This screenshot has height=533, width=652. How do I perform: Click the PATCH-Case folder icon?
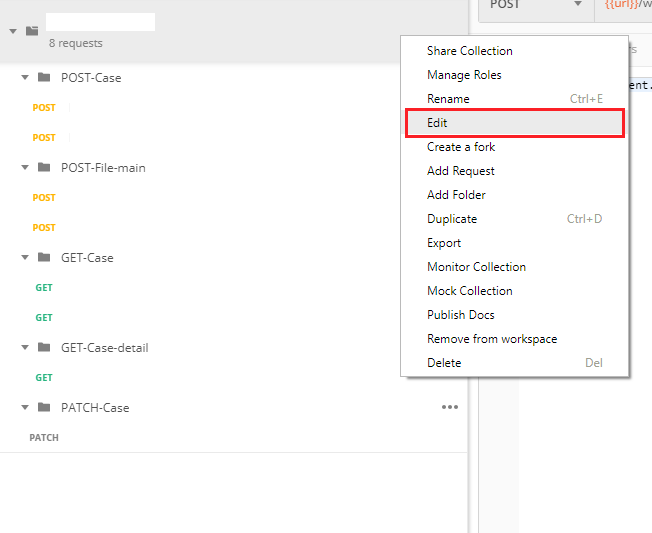[44, 407]
